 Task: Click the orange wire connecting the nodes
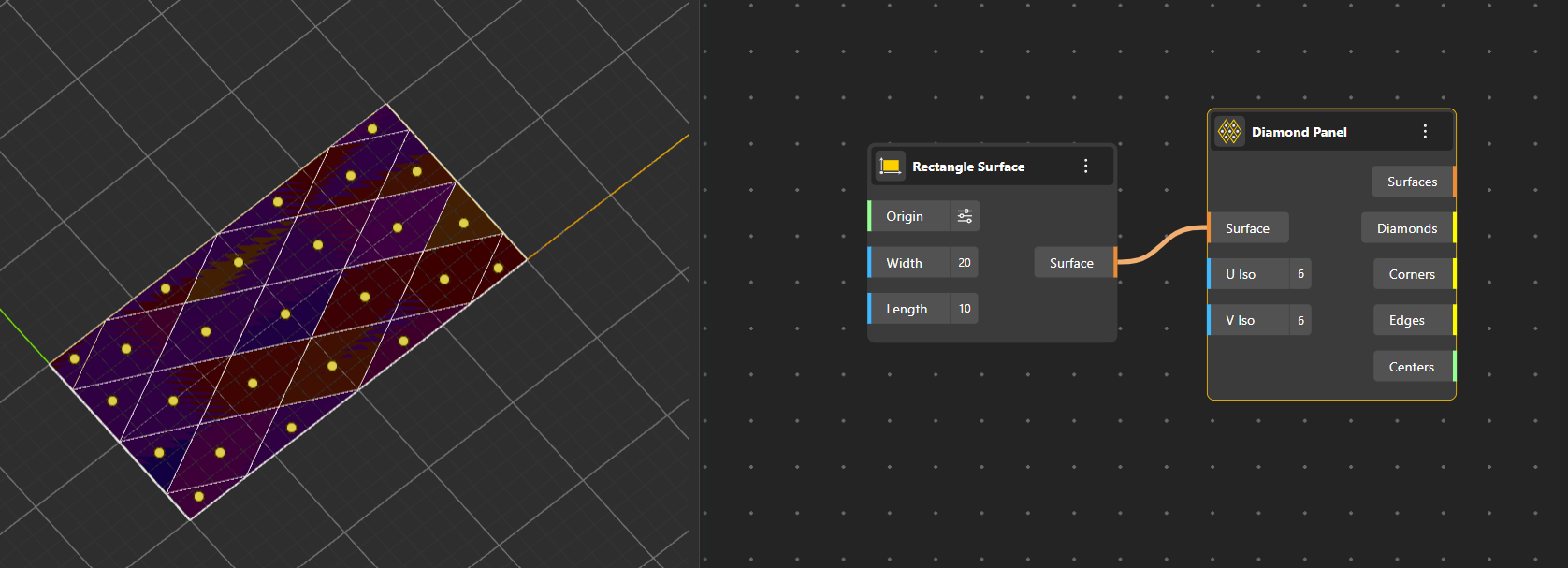pyautogui.click(x=1162, y=245)
